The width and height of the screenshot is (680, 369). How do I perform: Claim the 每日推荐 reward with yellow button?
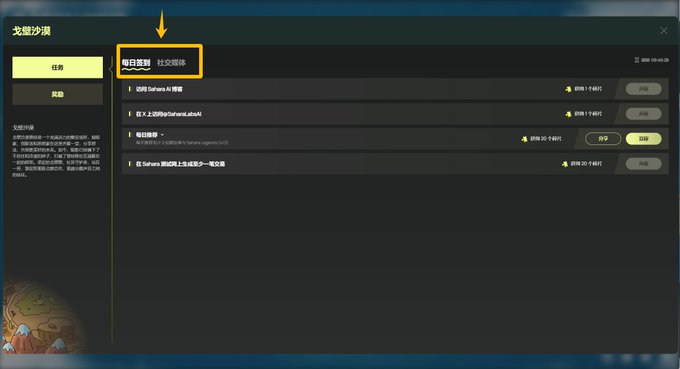[x=644, y=139]
